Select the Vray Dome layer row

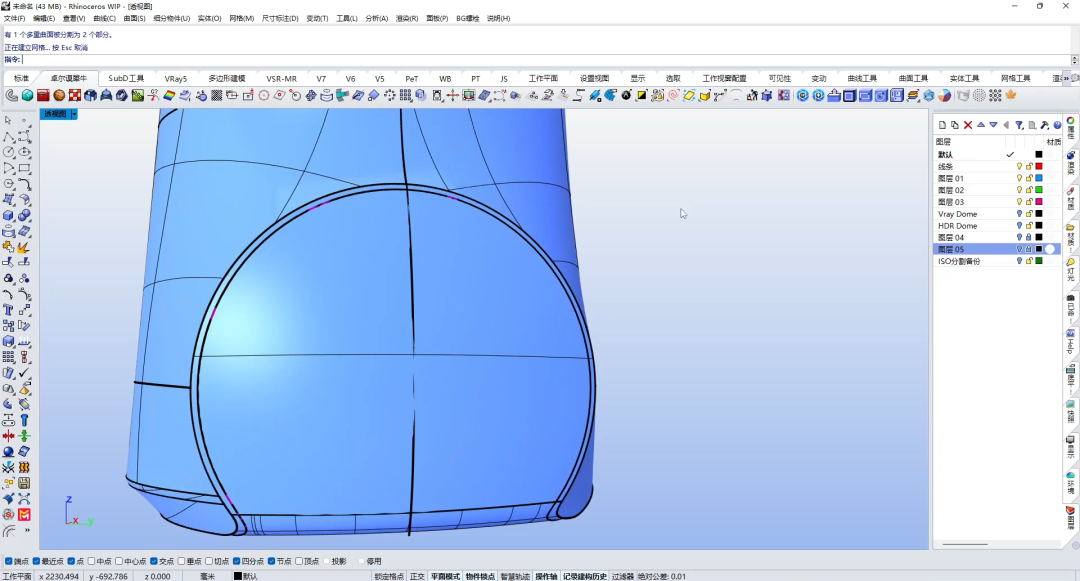coord(997,214)
